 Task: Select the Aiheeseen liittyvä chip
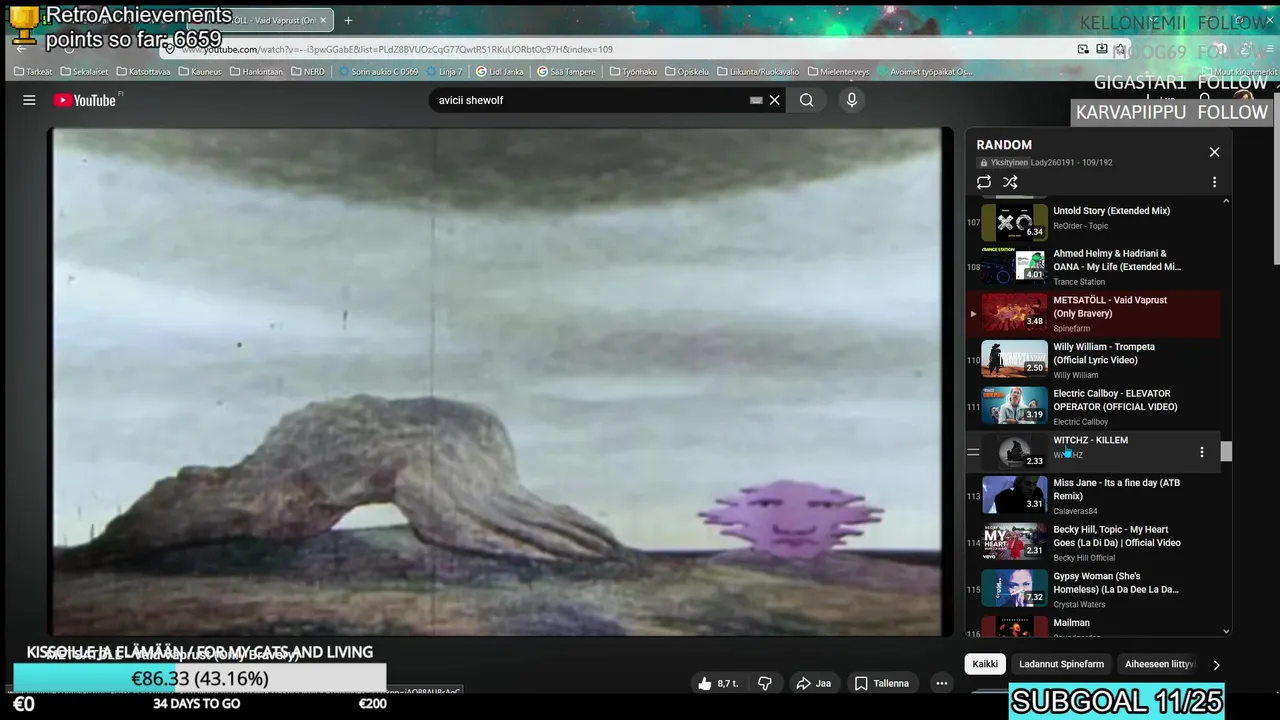tap(1158, 664)
